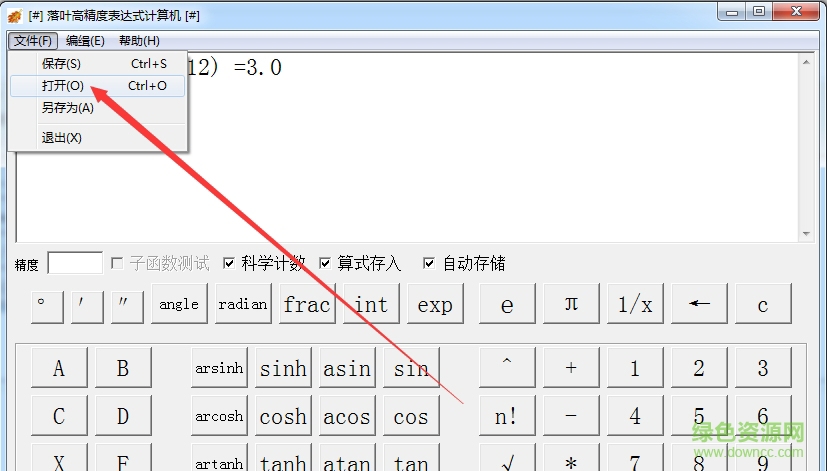The height and width of the screenshot is (471, 827).
Task: Insert the arcosh function
Action: coord(219,416)
